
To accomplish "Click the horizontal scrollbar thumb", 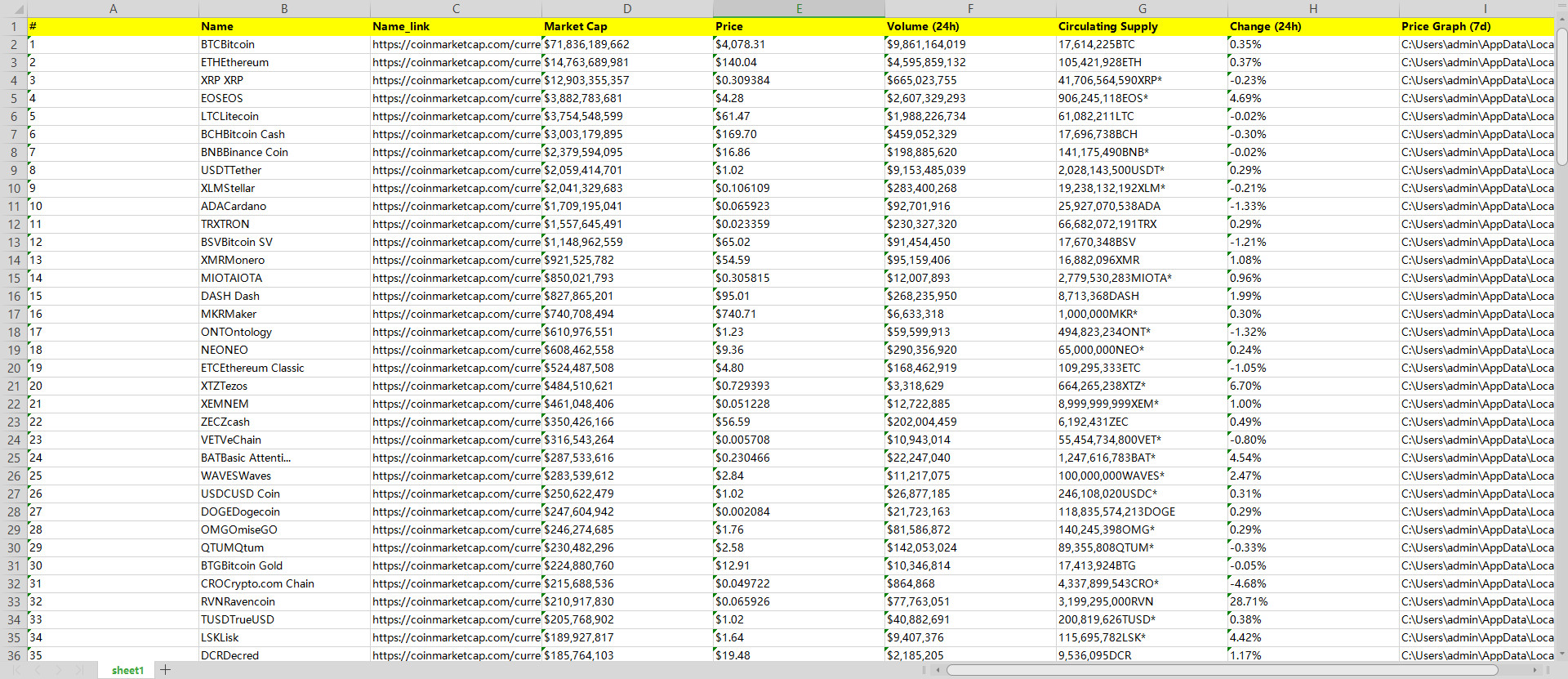I will click(1223, 670).
